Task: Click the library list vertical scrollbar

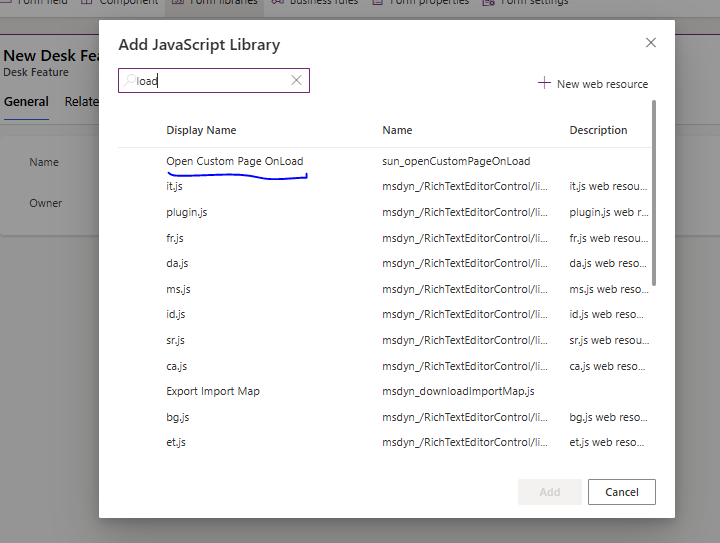Action: point(654,193)
